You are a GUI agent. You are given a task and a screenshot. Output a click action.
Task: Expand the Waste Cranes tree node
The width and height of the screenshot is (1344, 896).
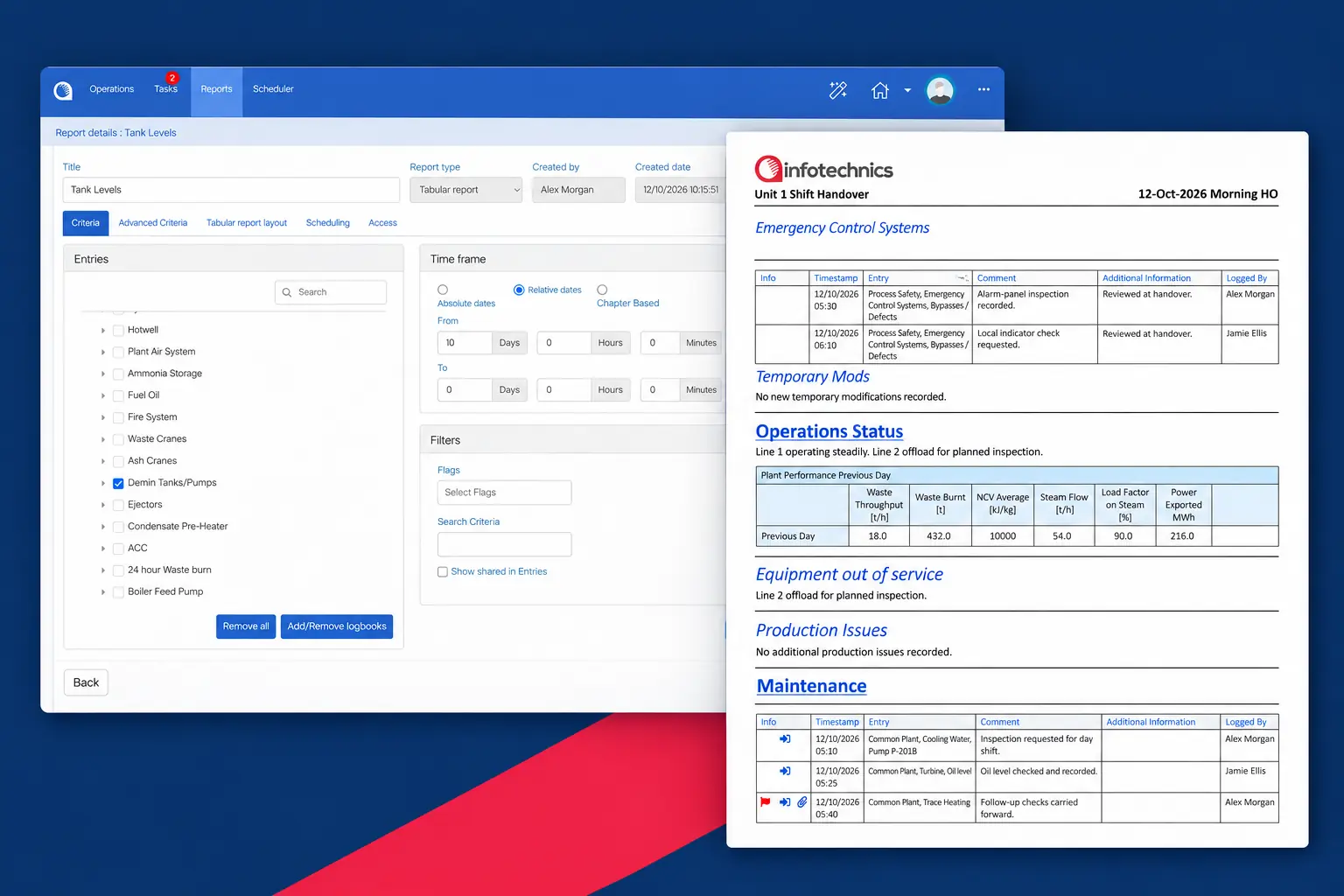(x=103, y=440)
